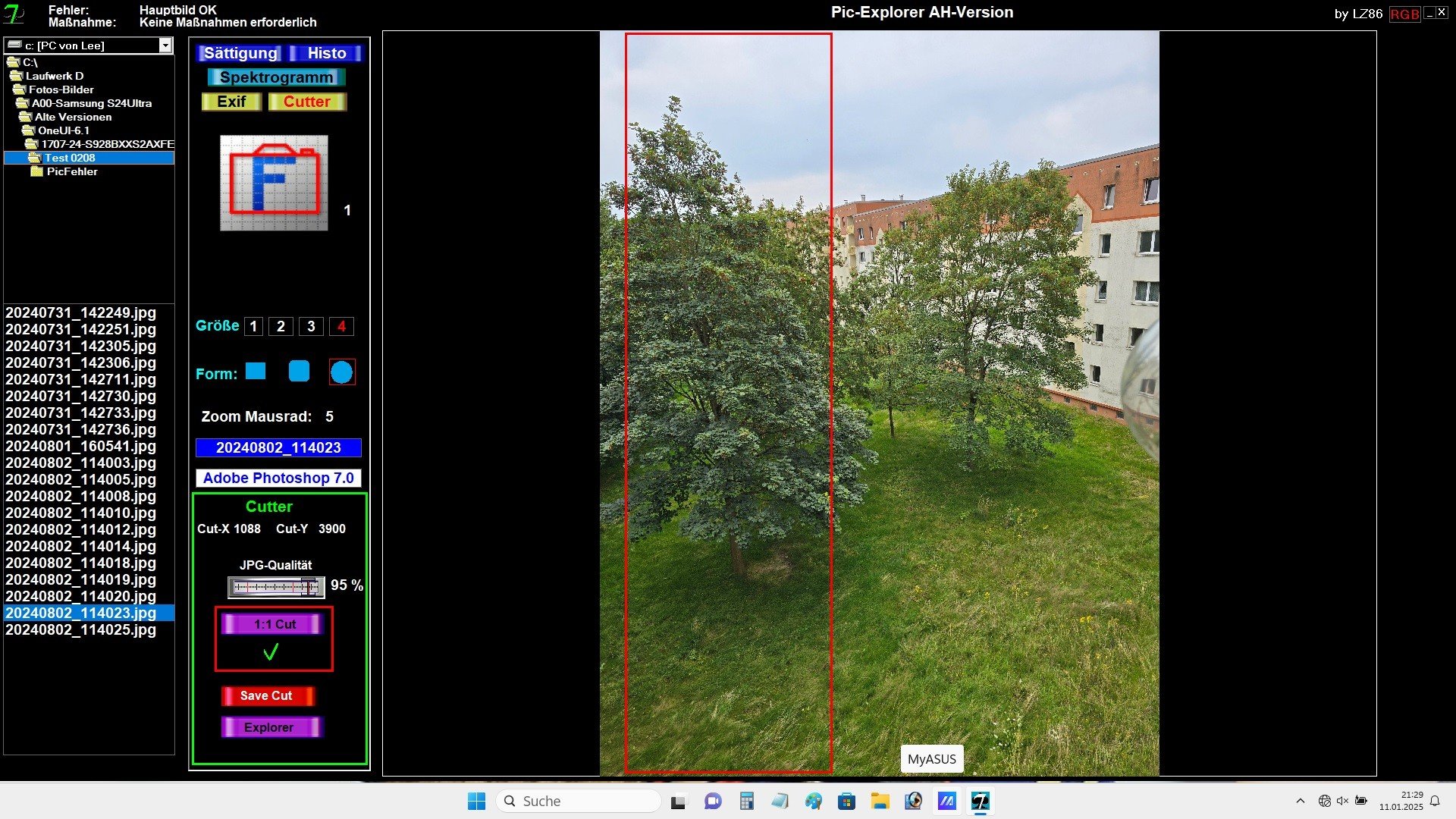The width and height of the screenshot is (1456, 819).
Task: Open MyASUS from the taskbar
Action: (x=946, y=801)
